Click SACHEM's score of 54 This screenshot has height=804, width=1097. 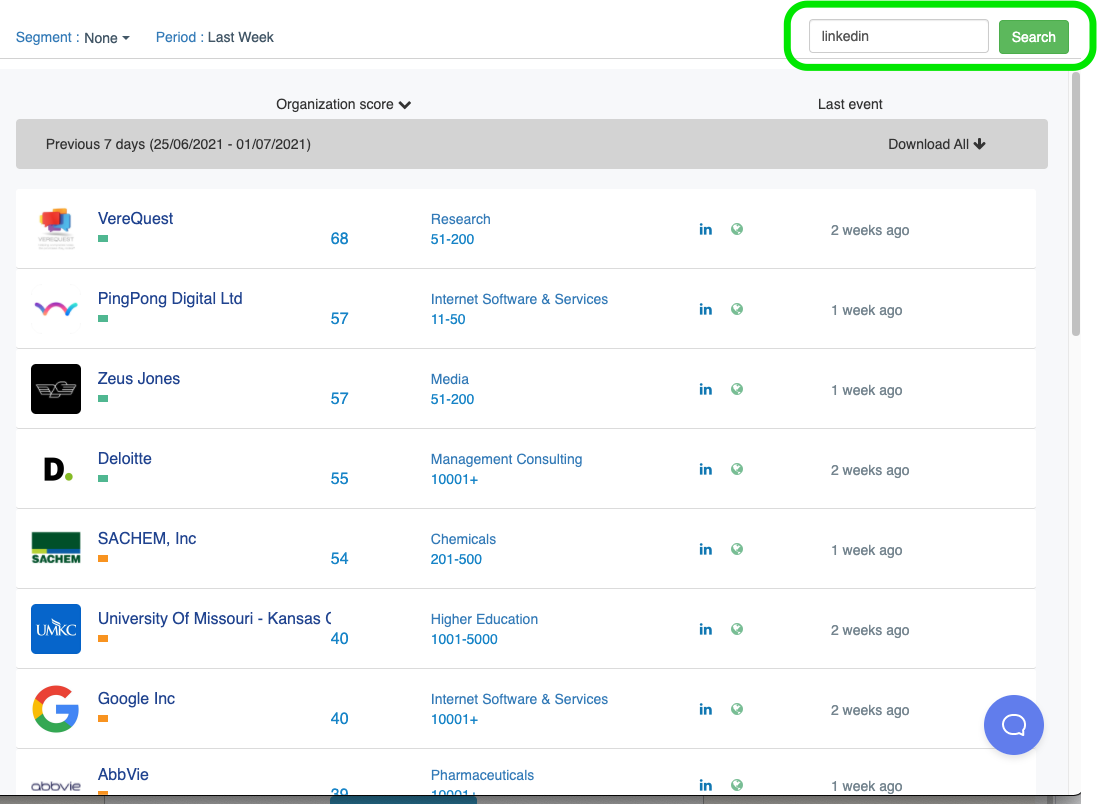click(339, 558)
